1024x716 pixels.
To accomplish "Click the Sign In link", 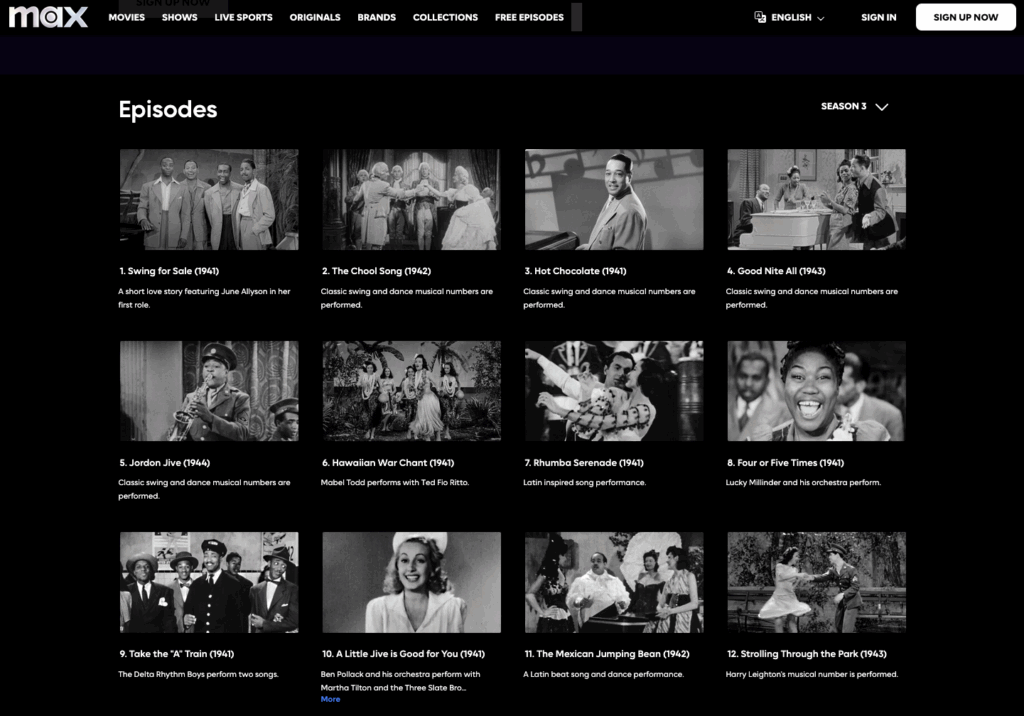I will click(878, 17).
